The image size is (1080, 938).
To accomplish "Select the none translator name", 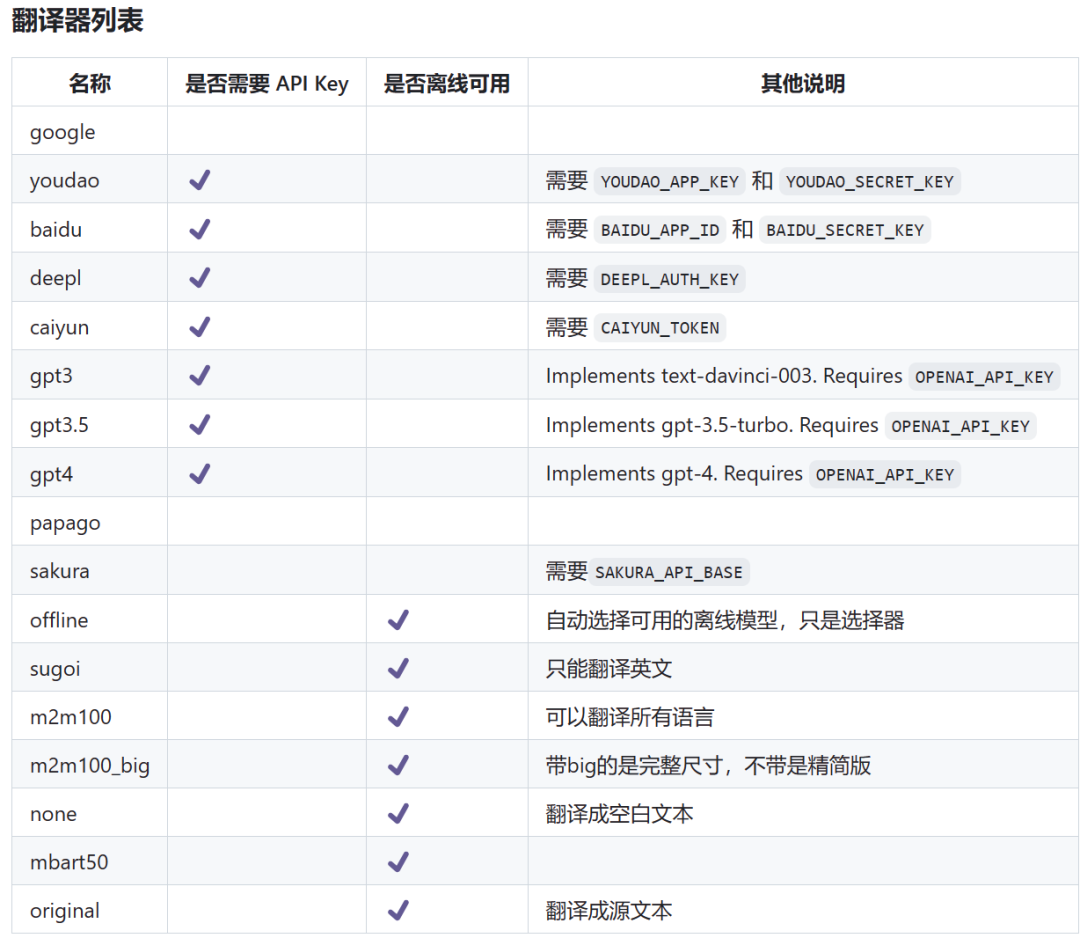I will tap(53, 814).
